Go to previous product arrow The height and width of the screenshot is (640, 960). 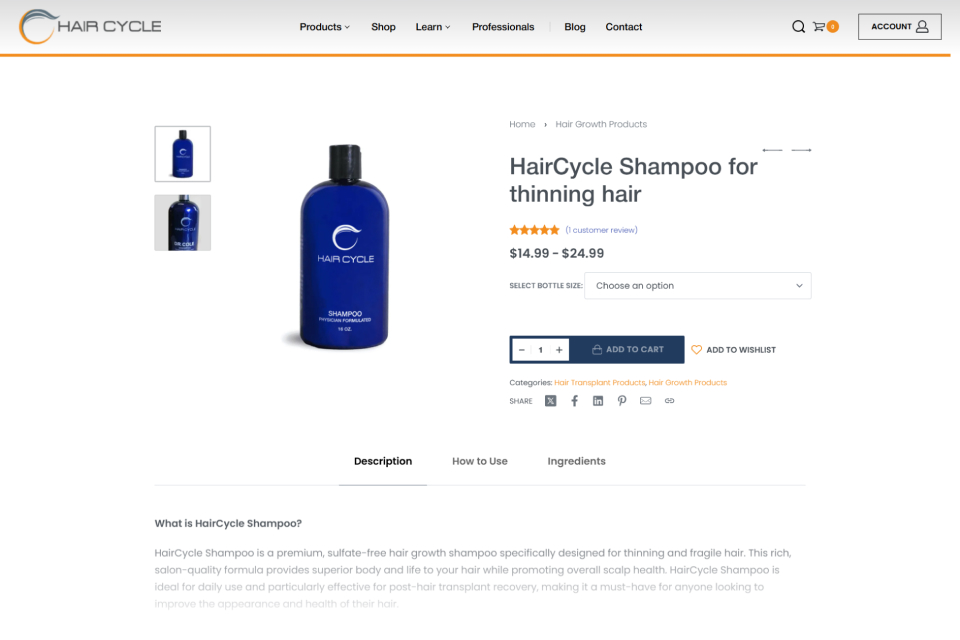click(x=772, y=150)
